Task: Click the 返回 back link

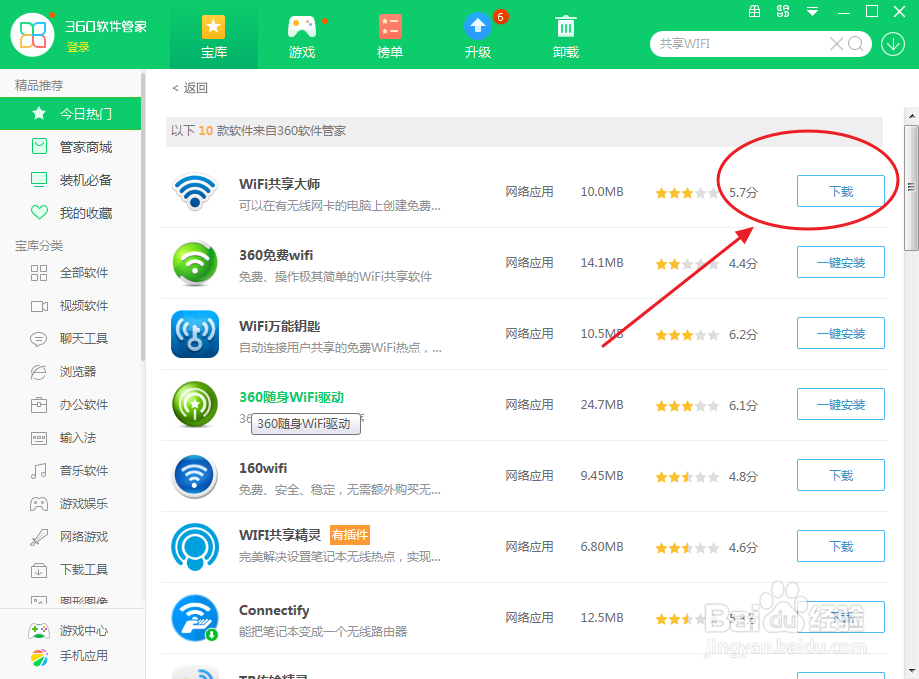Action: 190,88
